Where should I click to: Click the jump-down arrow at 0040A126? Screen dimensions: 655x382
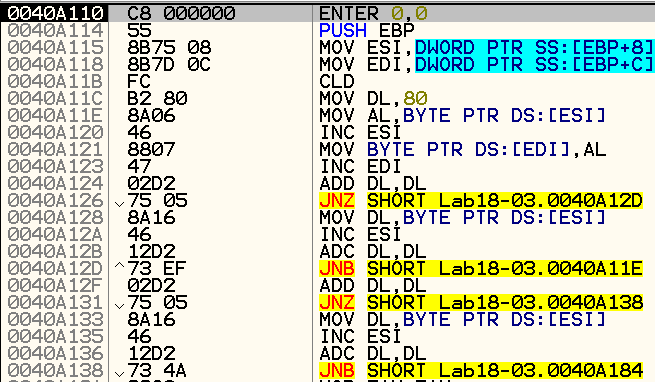pyautogui.click(x=119, y=204)
